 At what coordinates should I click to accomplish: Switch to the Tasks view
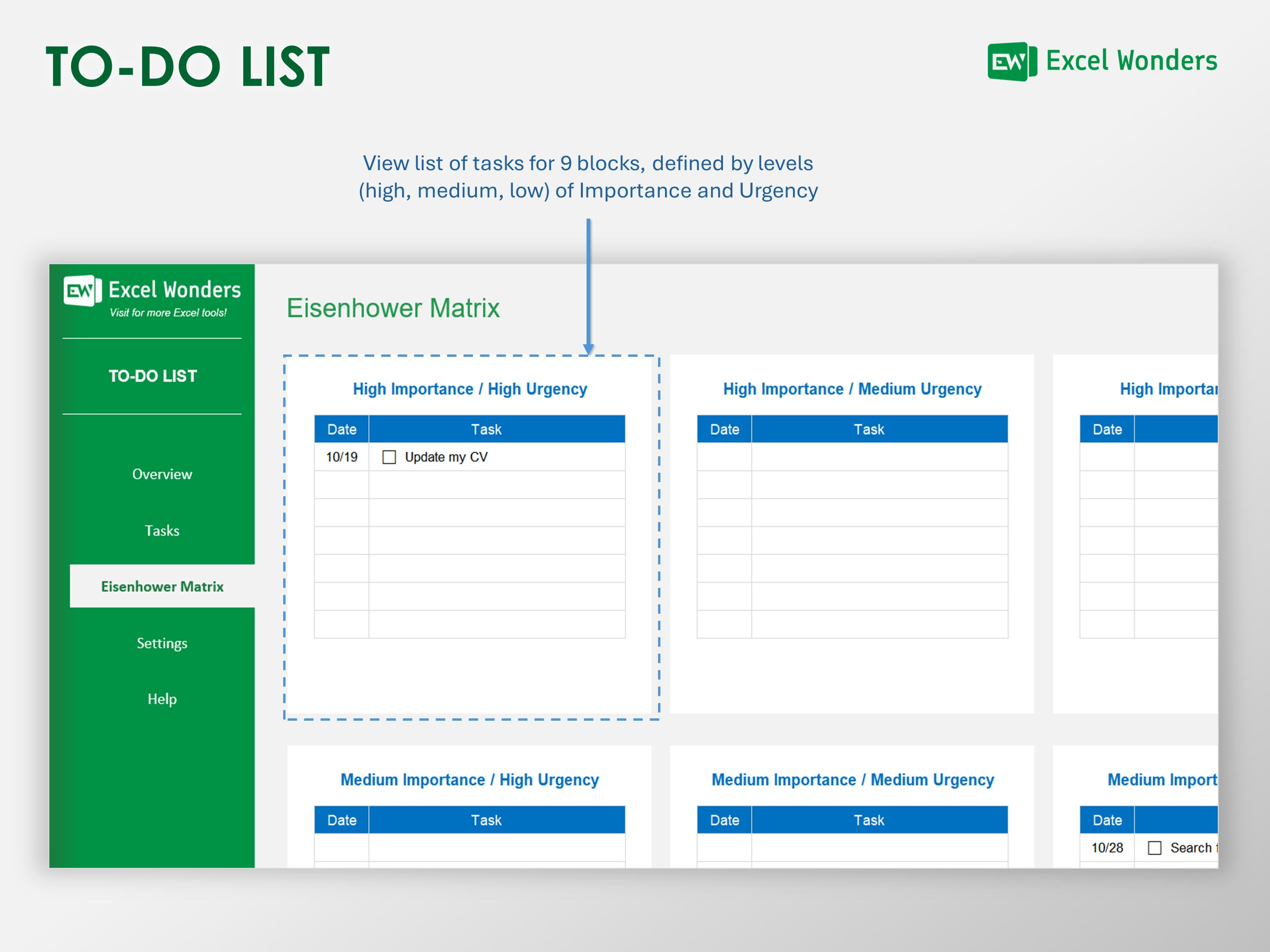[x=162, y=531]
